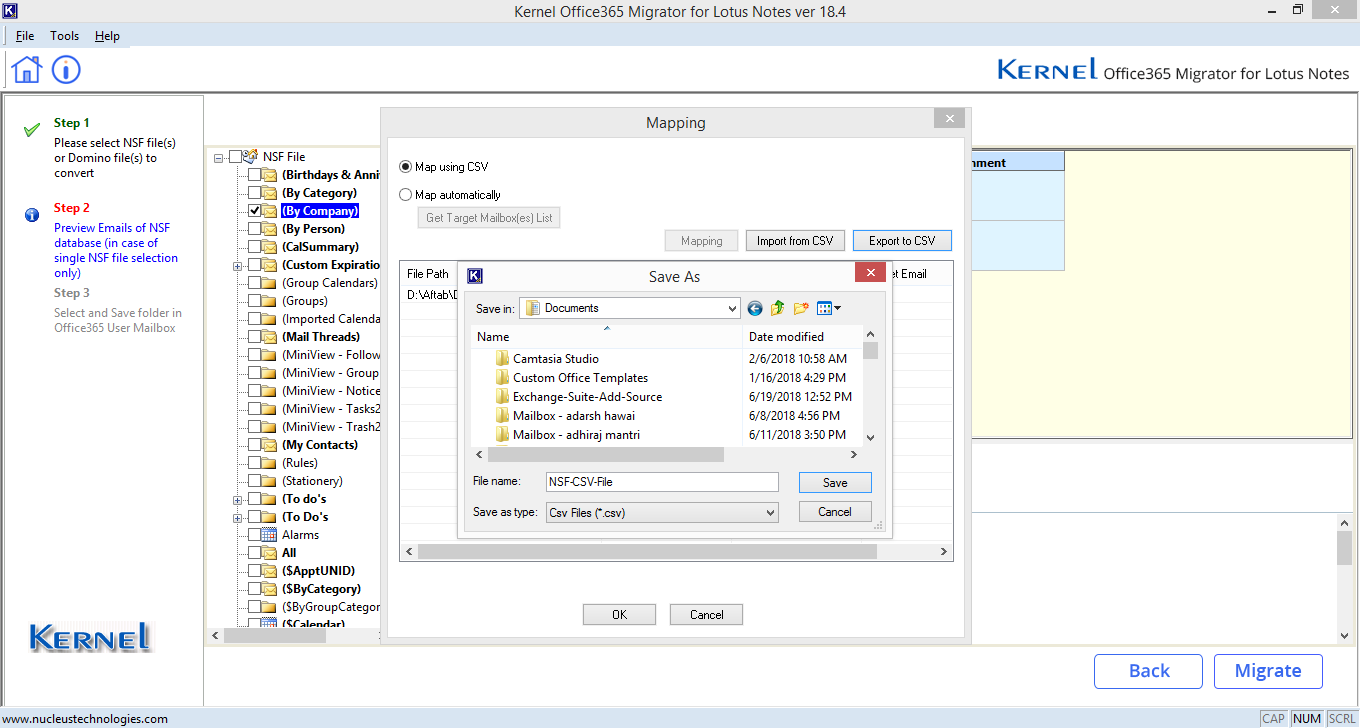Check the Alarms checkbox
Screen dimensions: 1360x728
(x=254, y=535)
